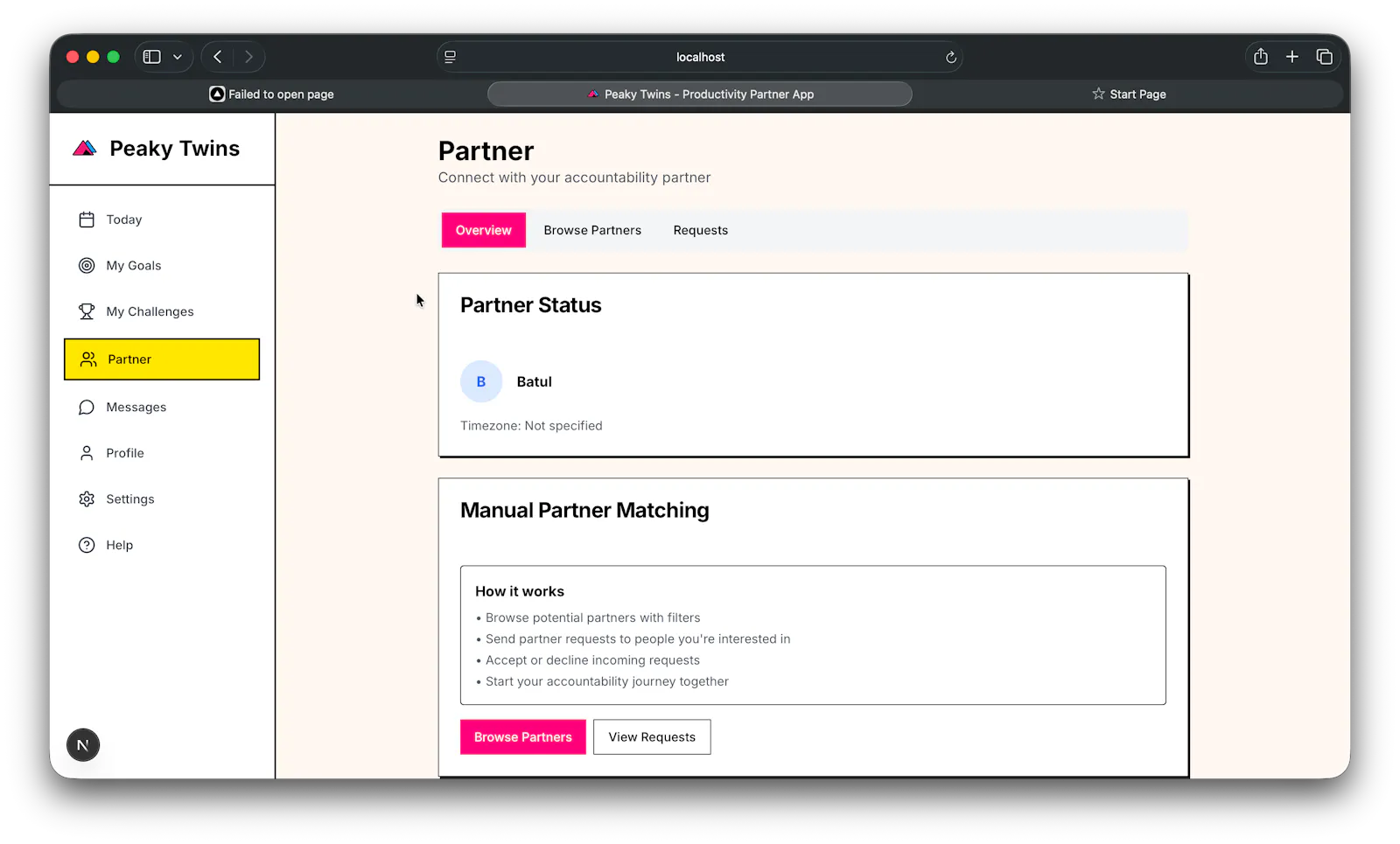This screenshot has width=1400, height=844.
Task: Click the Peaky Twins logo icon
Action: pyautogui.click(x=84, y=148)
